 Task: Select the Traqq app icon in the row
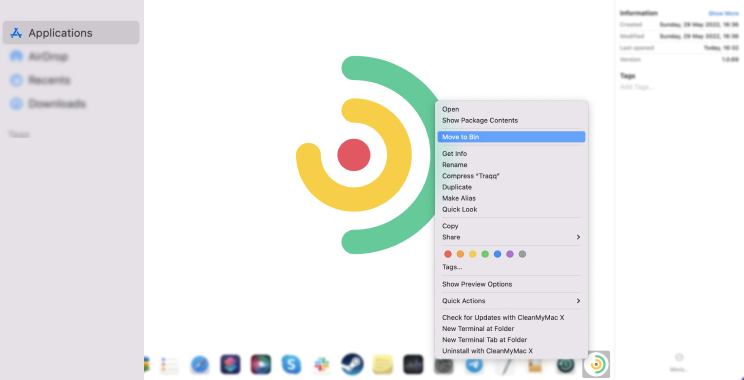(596, 364)
